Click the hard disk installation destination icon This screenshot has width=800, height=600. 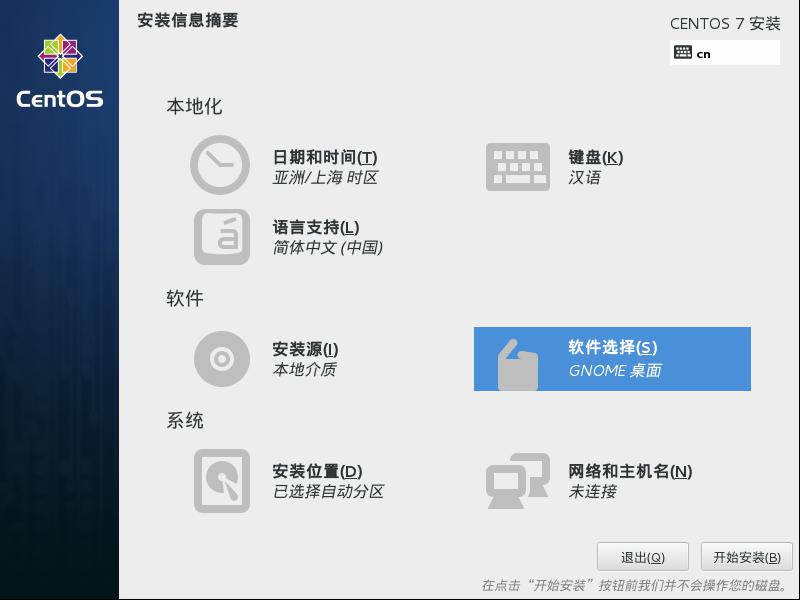222,481
